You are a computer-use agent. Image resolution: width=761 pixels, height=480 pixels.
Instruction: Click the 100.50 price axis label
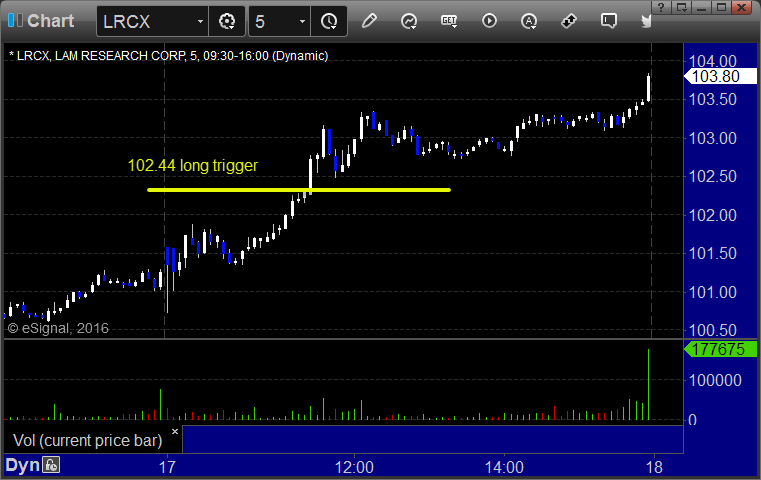click(x=713, y=331)
